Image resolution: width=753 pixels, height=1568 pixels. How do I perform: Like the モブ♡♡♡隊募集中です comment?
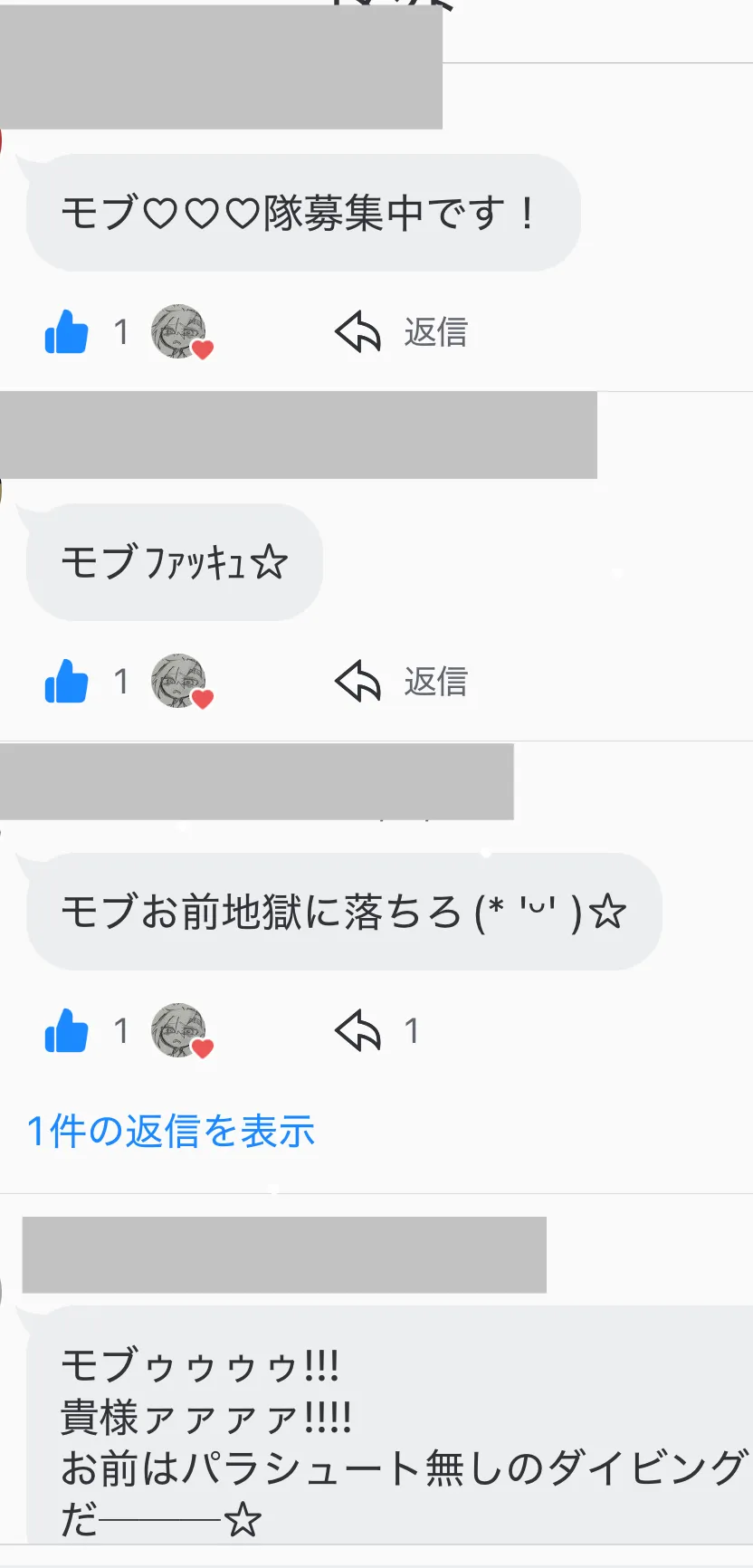click(x=66, y=331)
